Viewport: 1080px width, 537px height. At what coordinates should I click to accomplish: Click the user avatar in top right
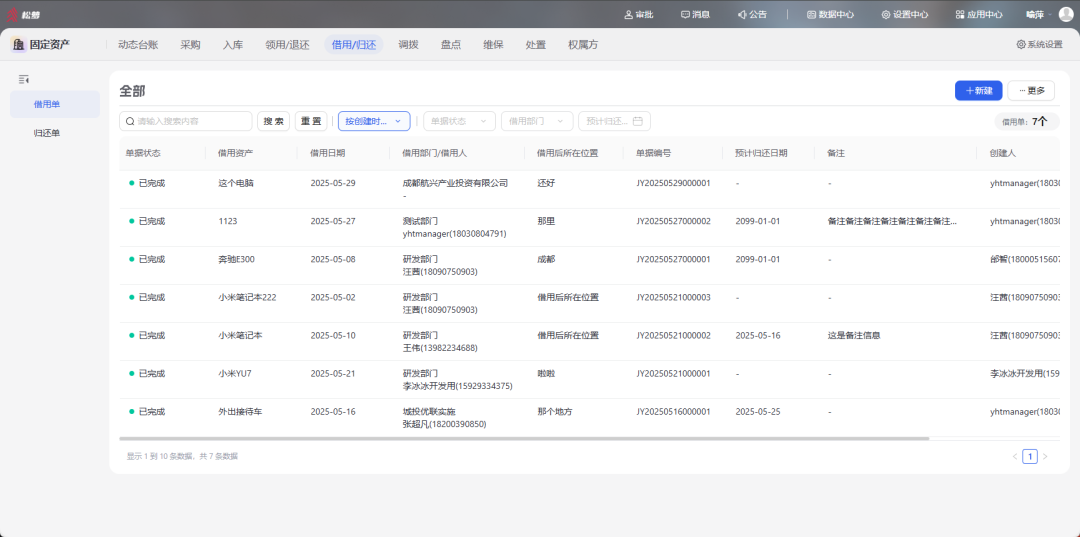1065,14
